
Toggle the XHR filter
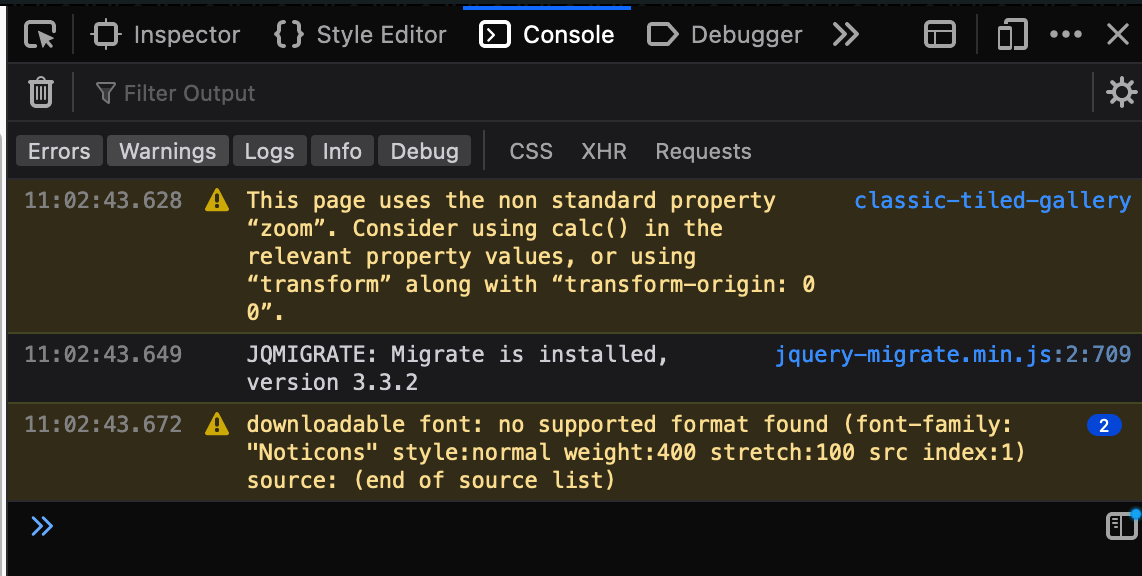[x=604, y=151]
